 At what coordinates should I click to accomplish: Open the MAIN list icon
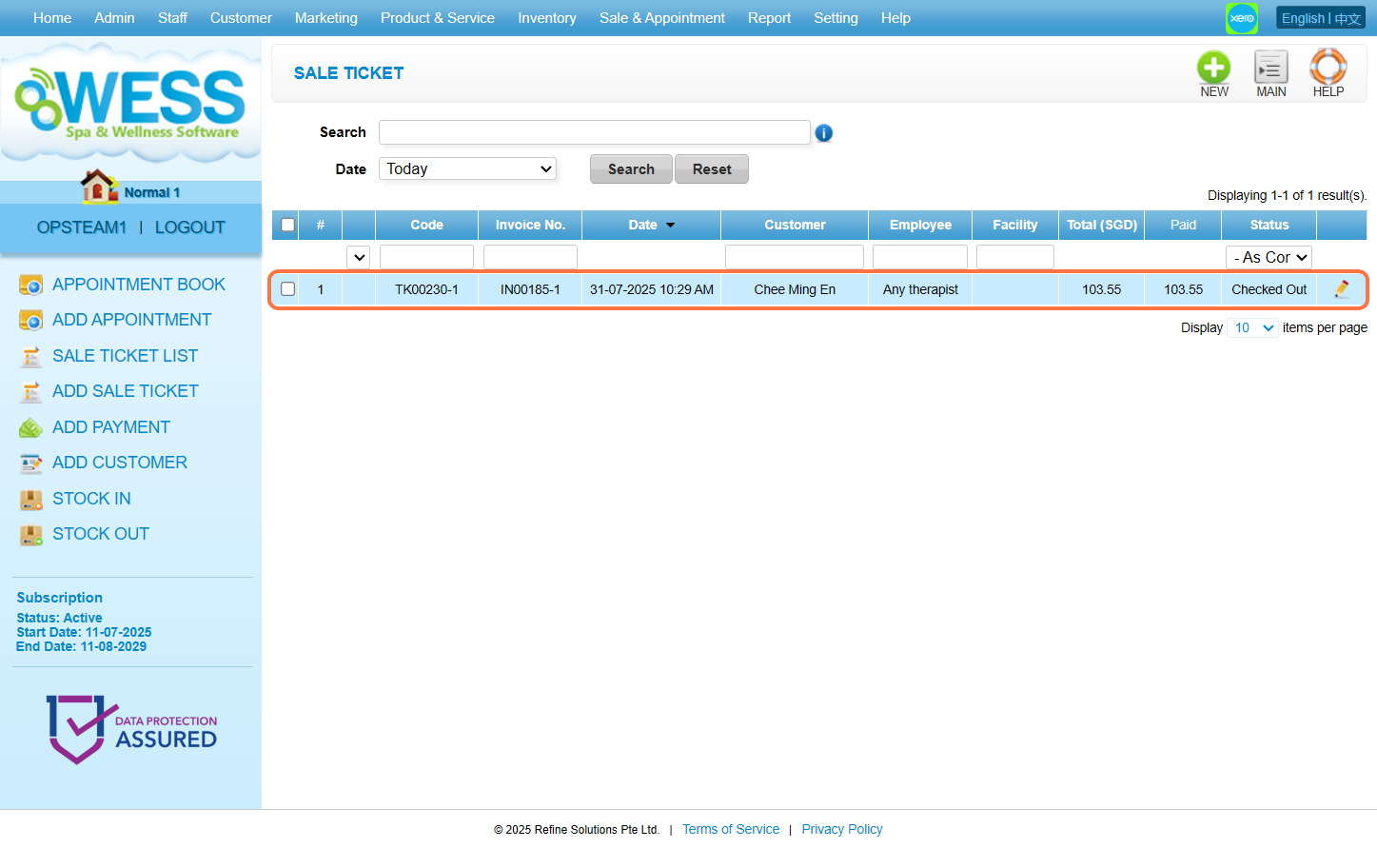[1270, 69]
